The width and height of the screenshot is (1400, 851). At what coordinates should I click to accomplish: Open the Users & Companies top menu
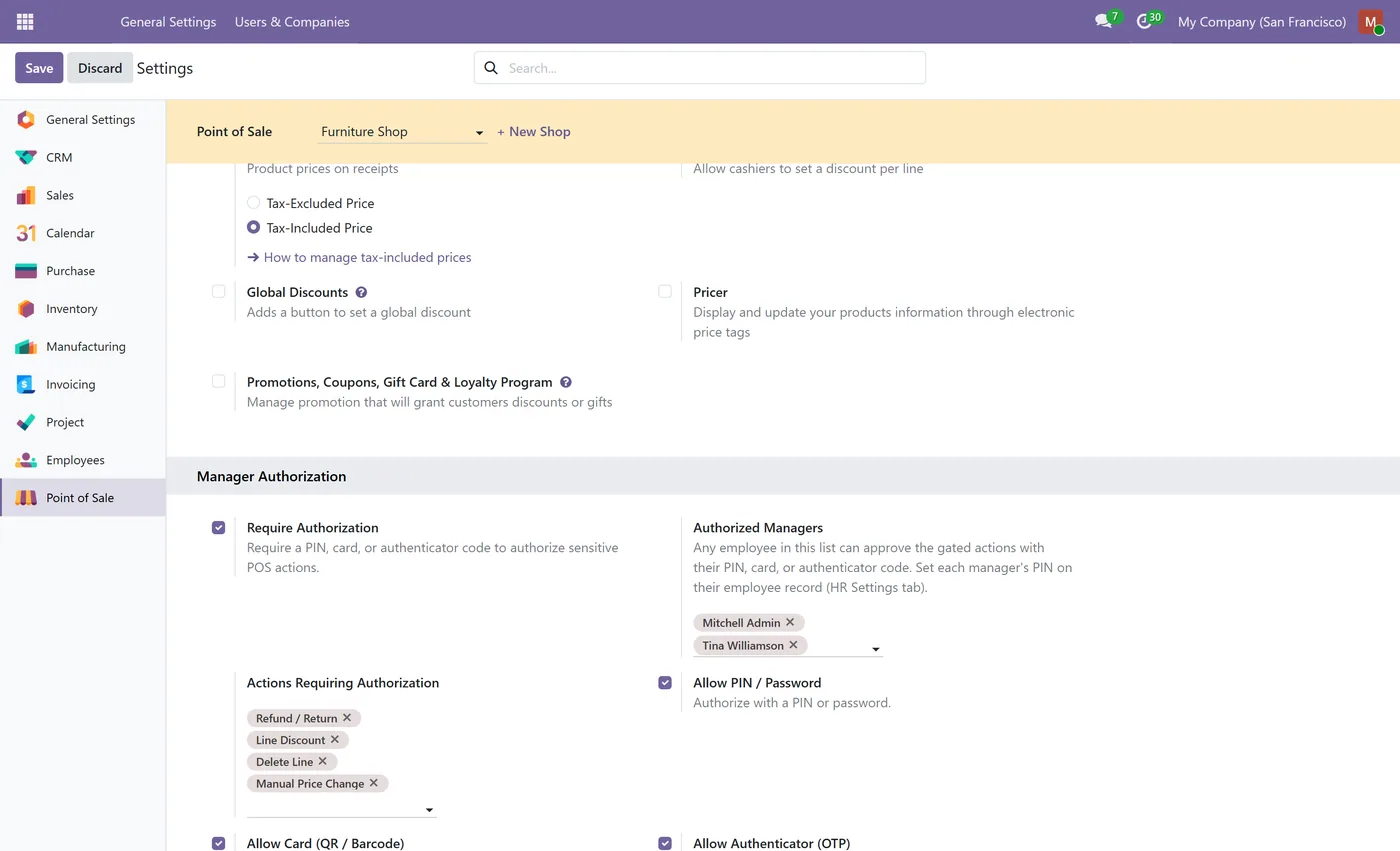292,21
